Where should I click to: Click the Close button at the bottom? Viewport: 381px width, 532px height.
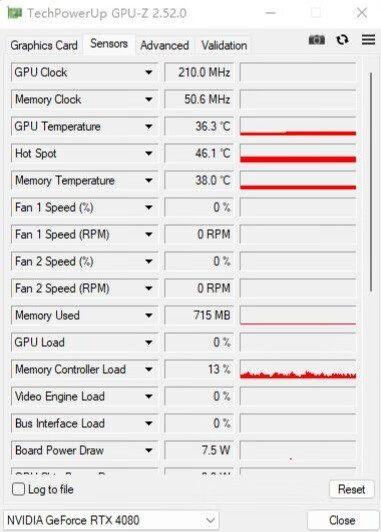tap(342, 520)
